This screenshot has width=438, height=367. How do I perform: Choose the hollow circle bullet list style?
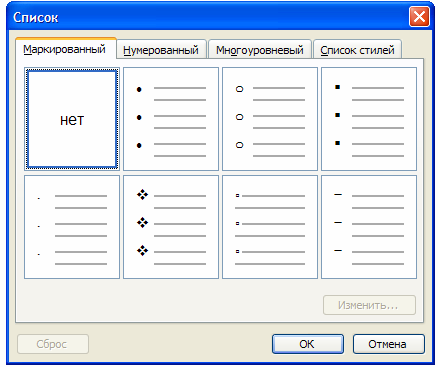pyautogui.click(x=270, y=119)
